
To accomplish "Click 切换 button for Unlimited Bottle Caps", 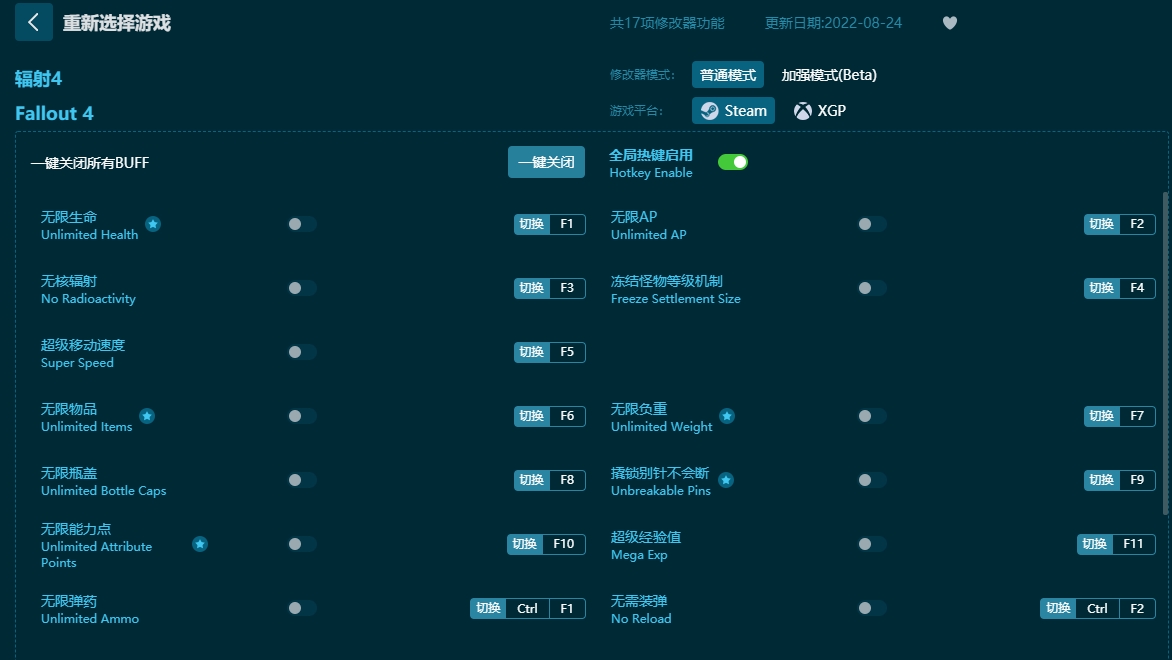I will (531, 480).
